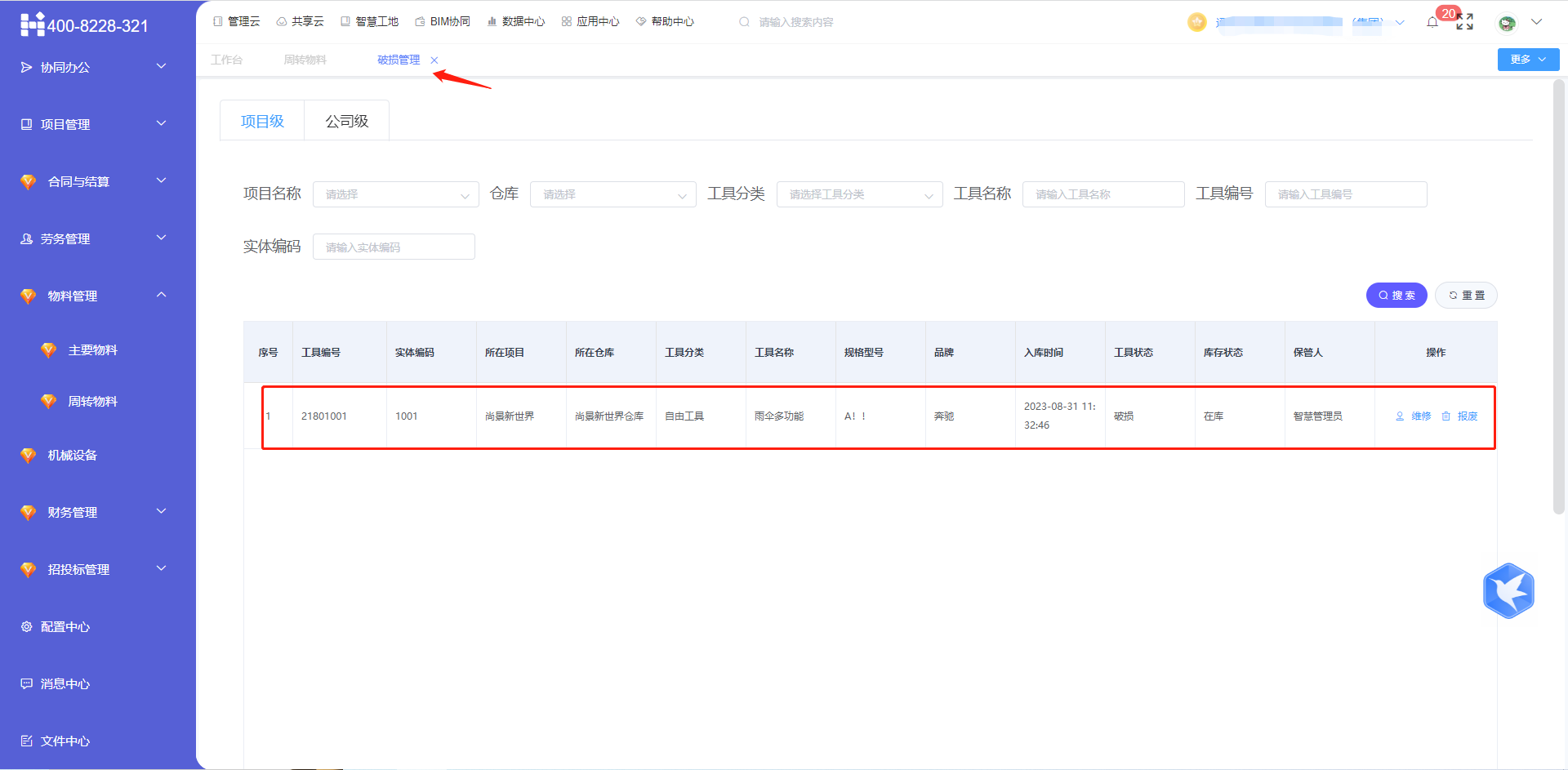Expand the 招投标管理 sidebar chevron

point(162,568)
